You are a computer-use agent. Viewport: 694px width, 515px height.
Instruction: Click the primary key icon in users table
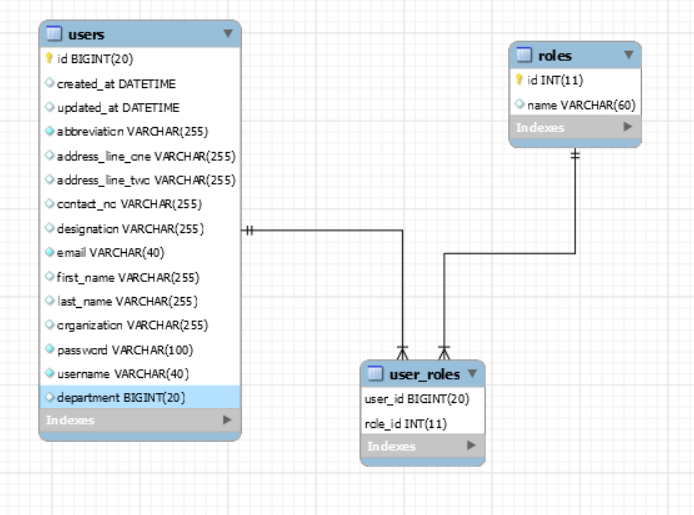(49, 59)
